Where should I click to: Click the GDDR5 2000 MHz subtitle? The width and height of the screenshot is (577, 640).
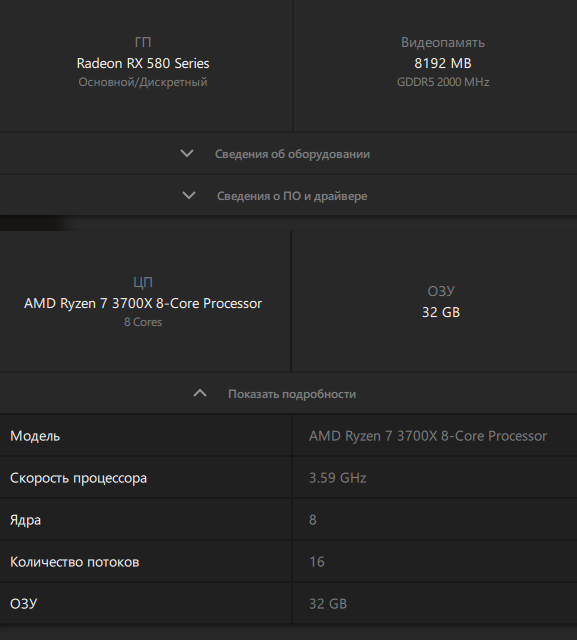click(x=443, y=82)
